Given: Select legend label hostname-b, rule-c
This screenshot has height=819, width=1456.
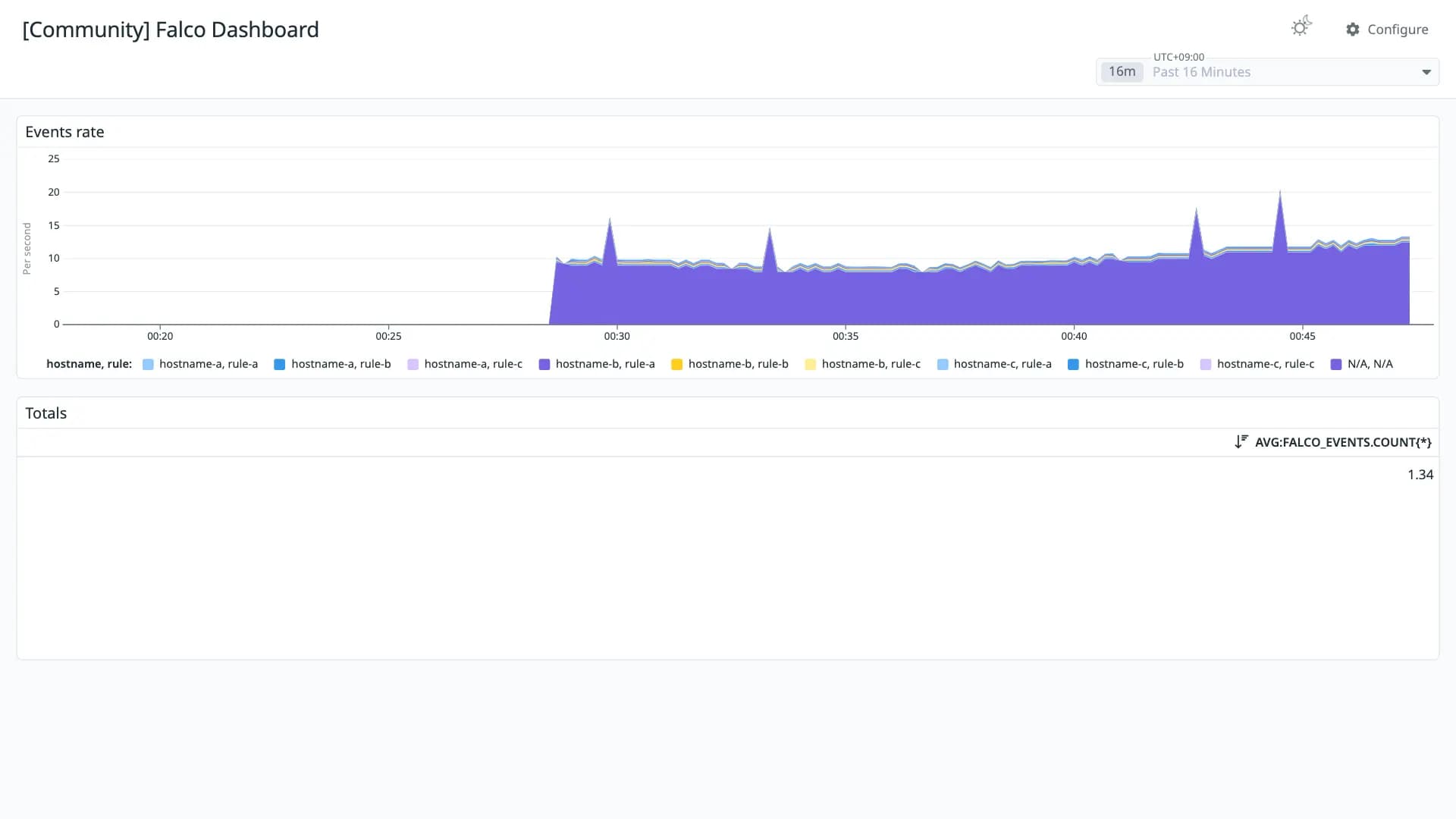Looking at the screenshot, I should pos(871,364).
